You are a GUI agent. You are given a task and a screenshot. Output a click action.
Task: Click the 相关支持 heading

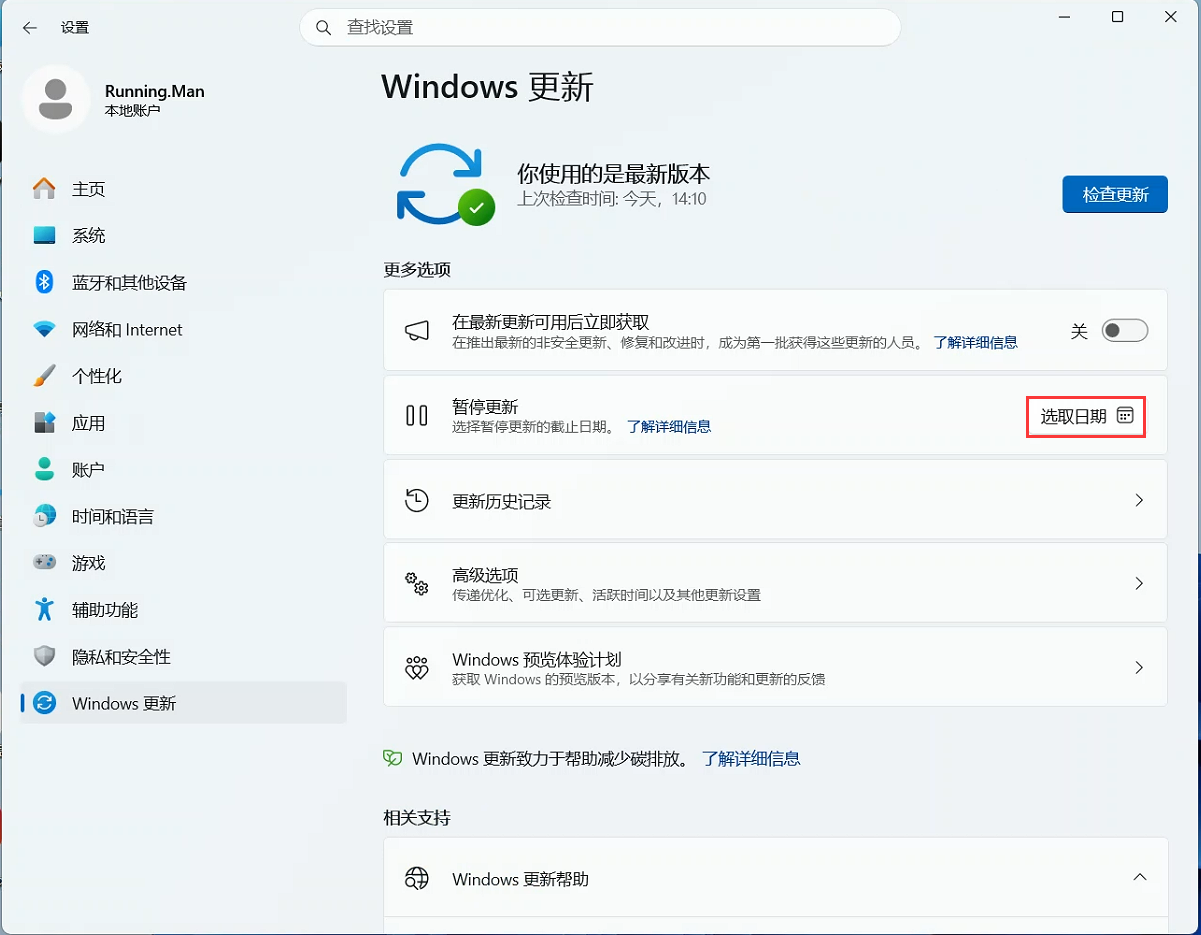417,818
